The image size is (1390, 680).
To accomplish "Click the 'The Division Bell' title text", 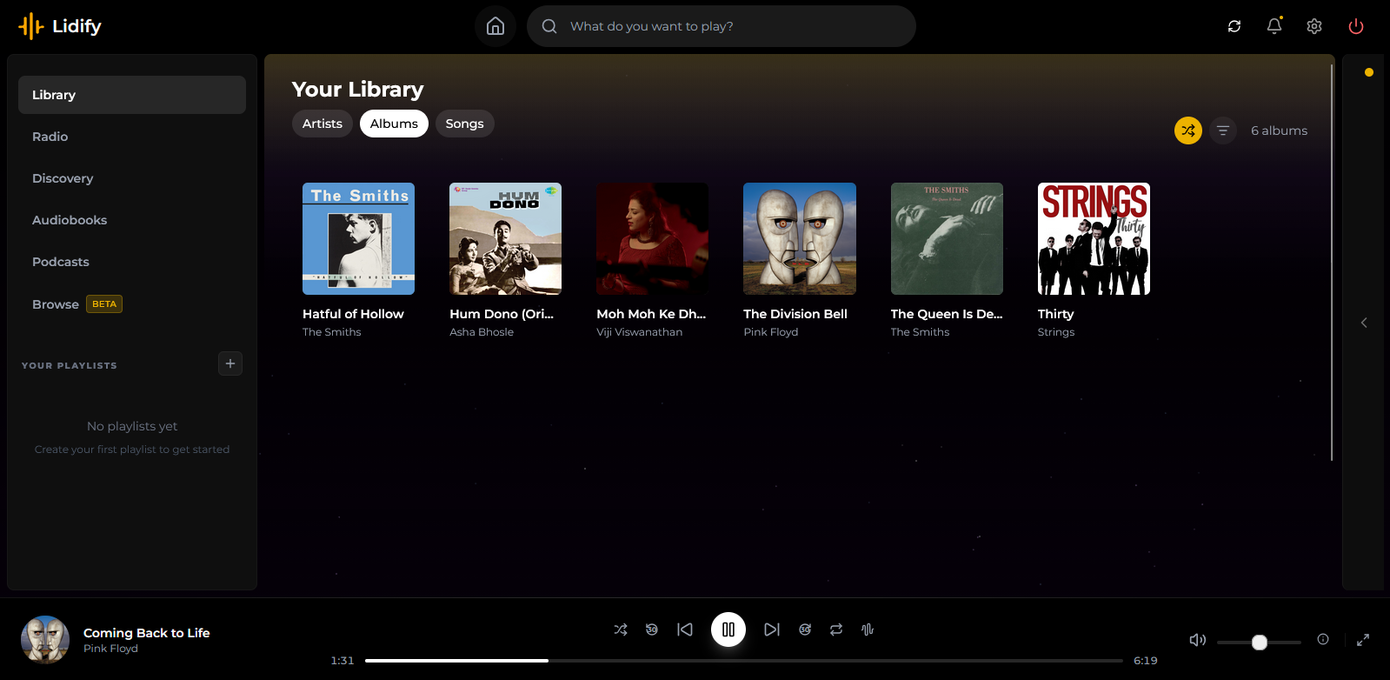I will coord(796,314).
